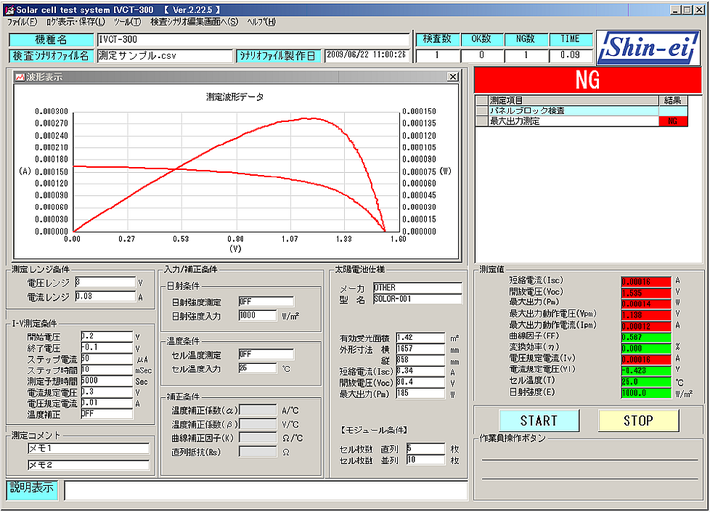The image size is (710, 512).
Task: Click the メーカ field showing OTHER
Action: pyautogui.click(x=417, y=288)
